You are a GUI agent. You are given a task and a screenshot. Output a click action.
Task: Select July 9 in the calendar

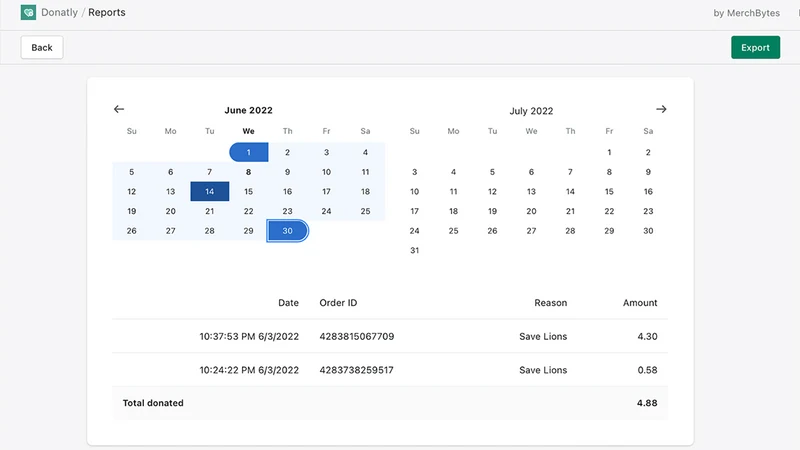coord(648,172)
